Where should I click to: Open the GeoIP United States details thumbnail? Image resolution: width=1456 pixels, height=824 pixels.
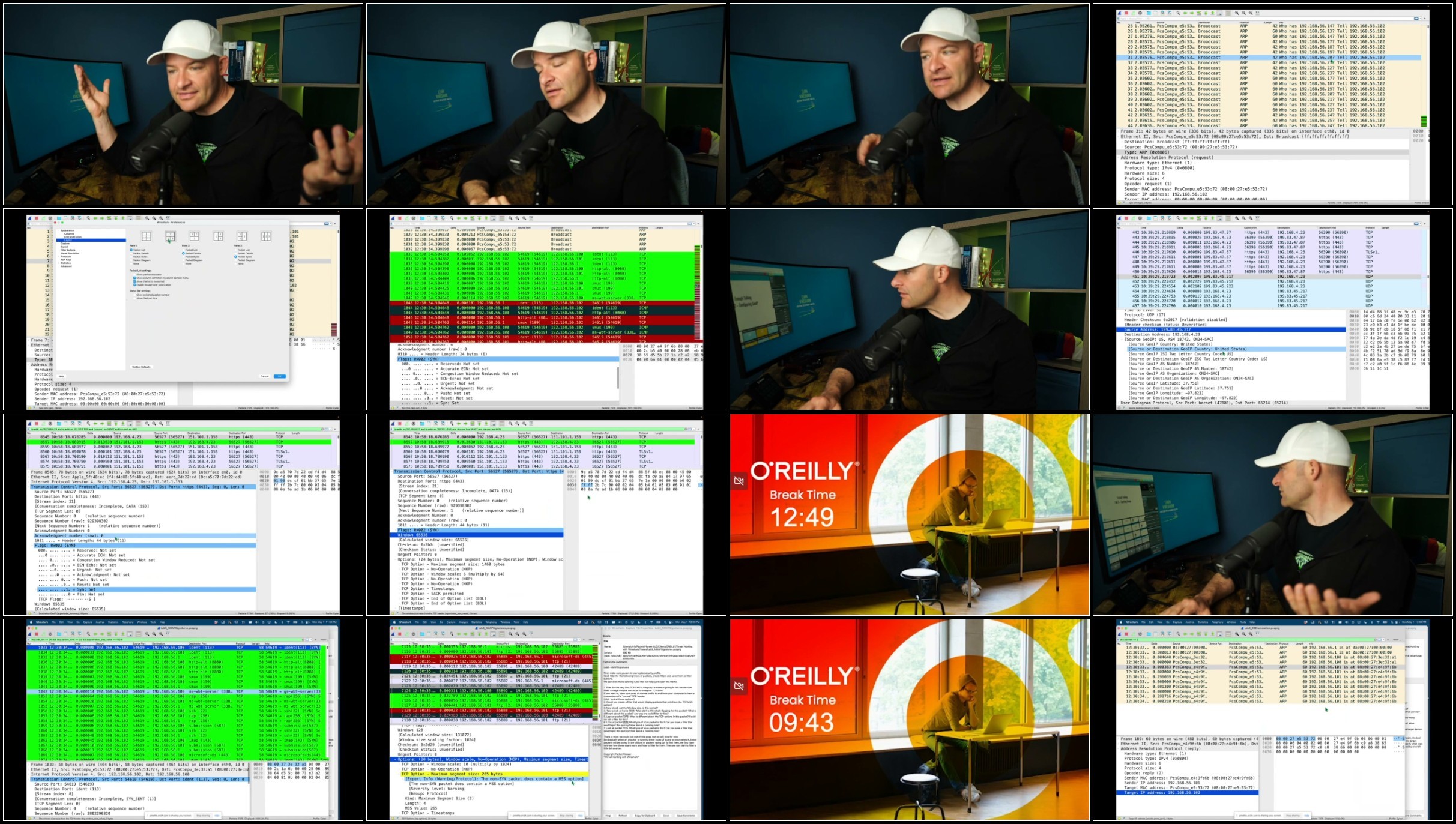point(1272,309)
